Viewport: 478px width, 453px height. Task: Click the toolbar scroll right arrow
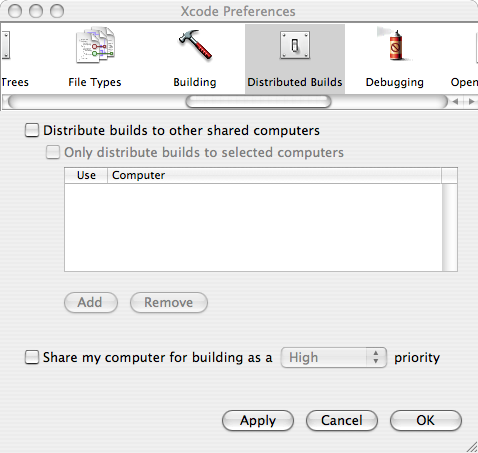pos(471,102)
